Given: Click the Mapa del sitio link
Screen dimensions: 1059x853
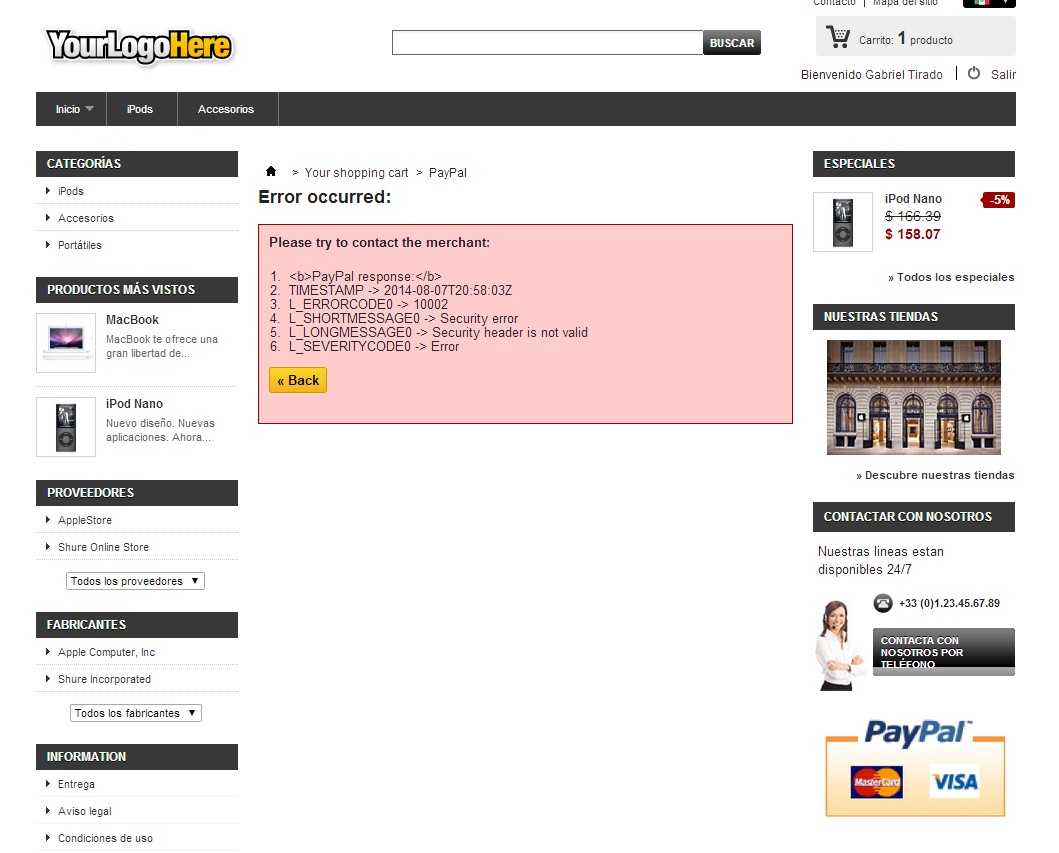Looking at the screenshot, I should click(x=905, y=3).
